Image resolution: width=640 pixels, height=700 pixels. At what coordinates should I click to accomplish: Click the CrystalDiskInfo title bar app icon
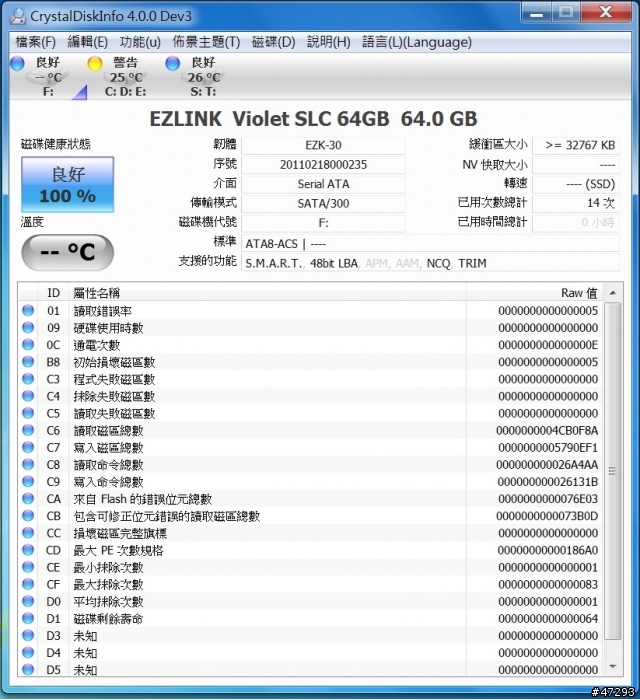pyautogui.click(x=18, y=16)
